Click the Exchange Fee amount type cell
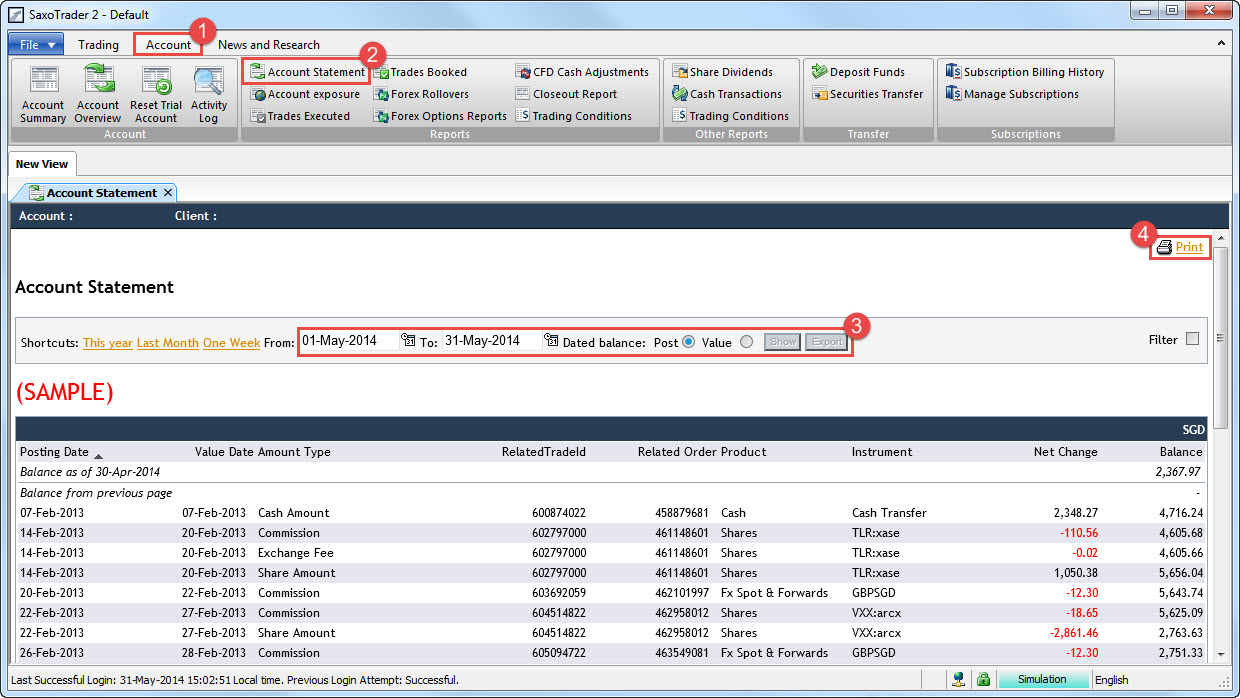 [x=294, y=553]
